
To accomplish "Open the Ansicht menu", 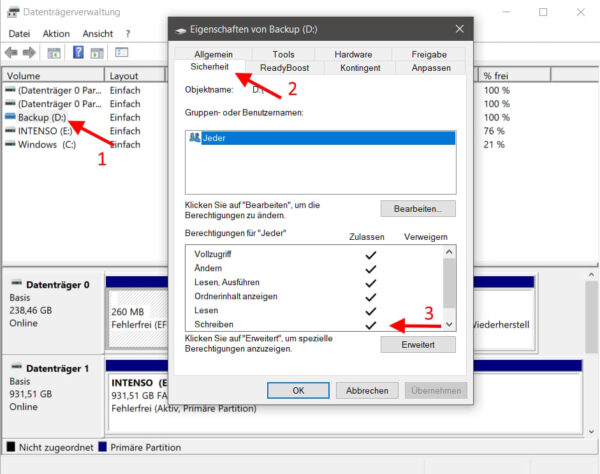I will 98,34.
